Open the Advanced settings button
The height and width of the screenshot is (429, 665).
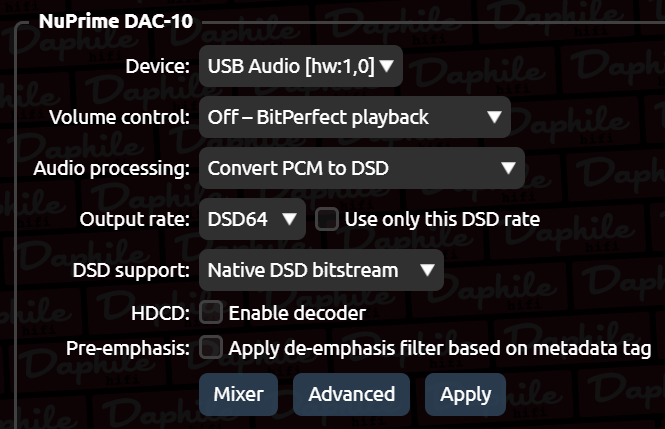(x=351, y=394)
